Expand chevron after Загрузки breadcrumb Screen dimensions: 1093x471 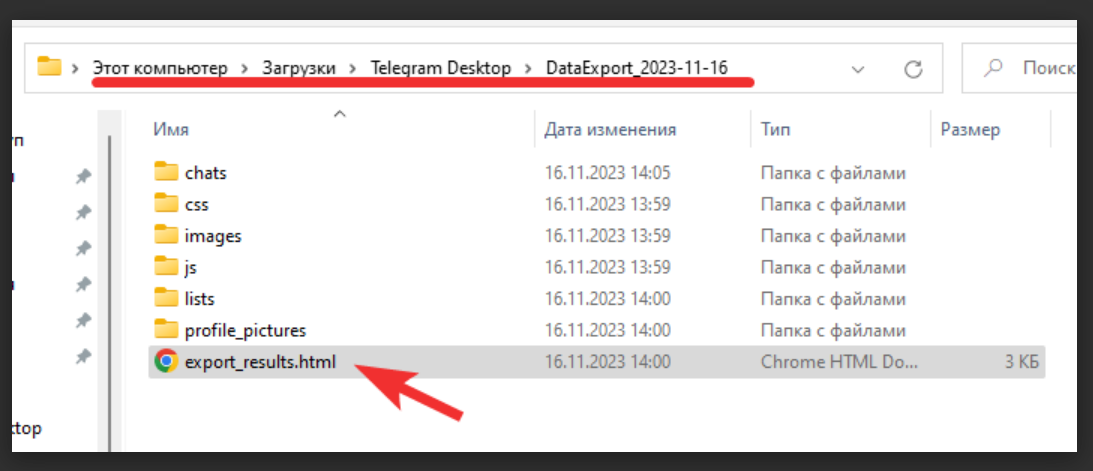coord(353,68)
